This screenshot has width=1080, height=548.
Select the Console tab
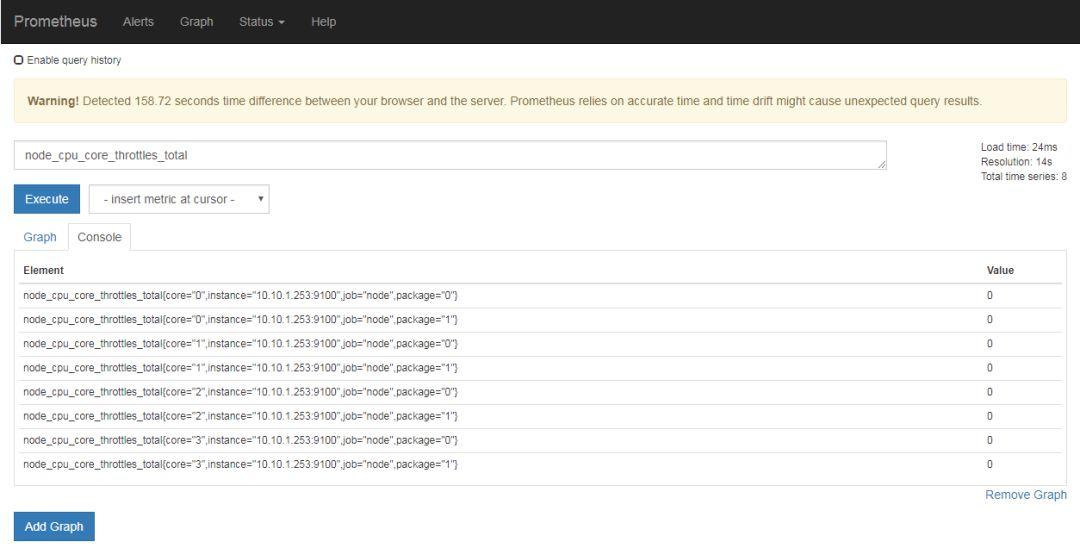click(x=99, y=237)
